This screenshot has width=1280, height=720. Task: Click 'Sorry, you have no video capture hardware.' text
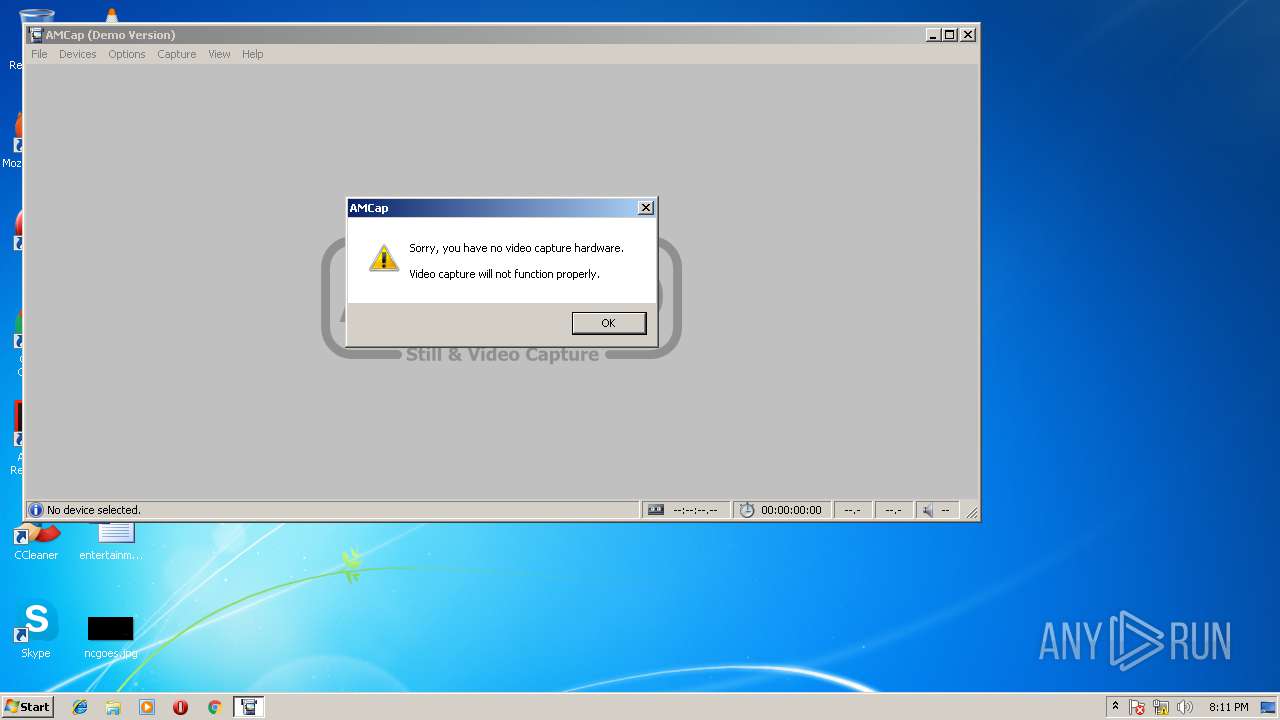516,248
